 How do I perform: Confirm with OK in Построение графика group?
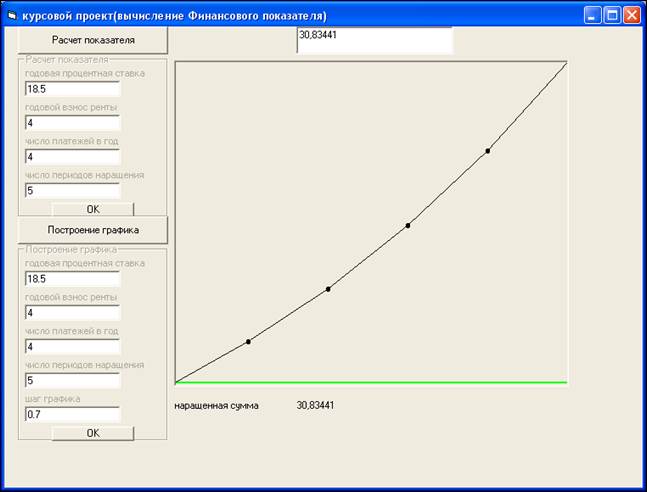coord(93,433)
